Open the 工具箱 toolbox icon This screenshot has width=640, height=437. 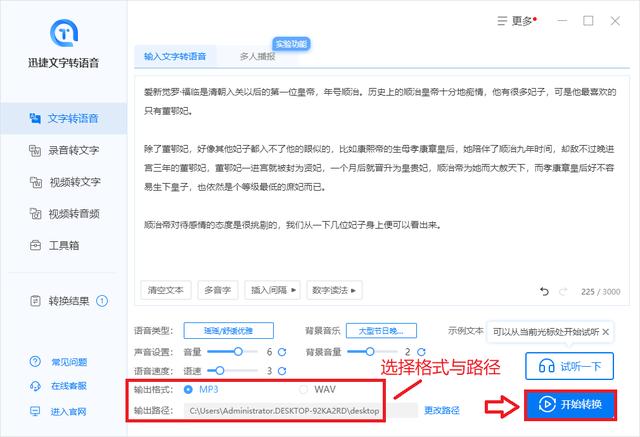(x=35, y=244)
